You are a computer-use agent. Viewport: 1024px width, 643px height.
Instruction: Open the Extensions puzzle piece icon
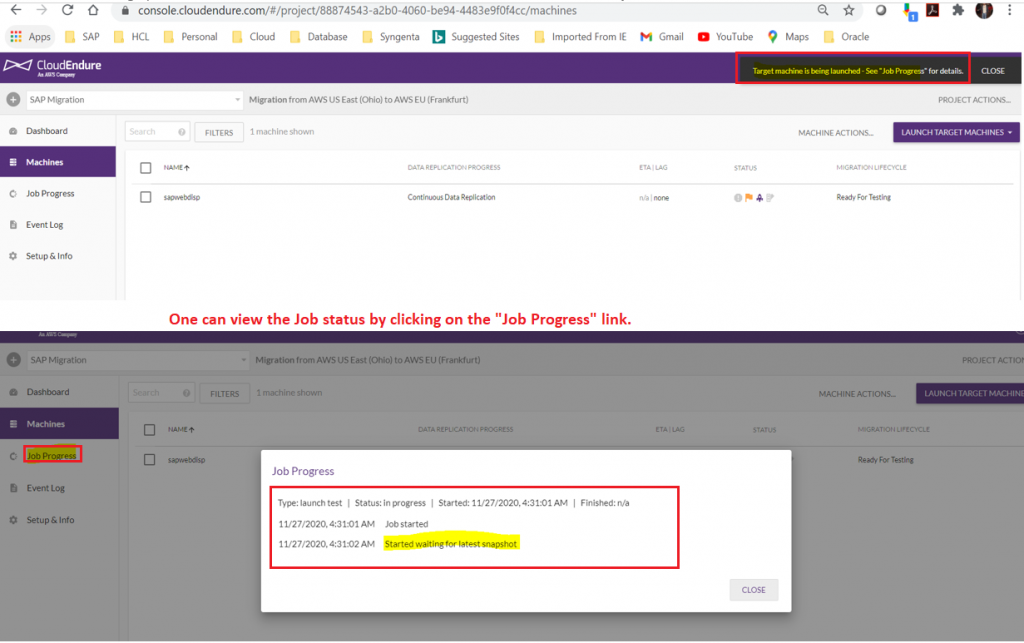click(958, 10)
